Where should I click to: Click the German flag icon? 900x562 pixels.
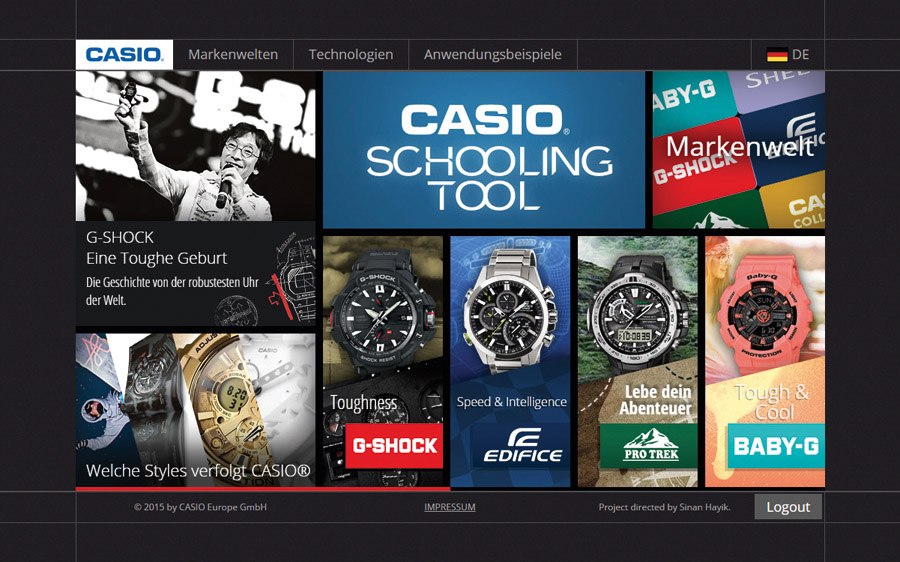coord(777,55)
